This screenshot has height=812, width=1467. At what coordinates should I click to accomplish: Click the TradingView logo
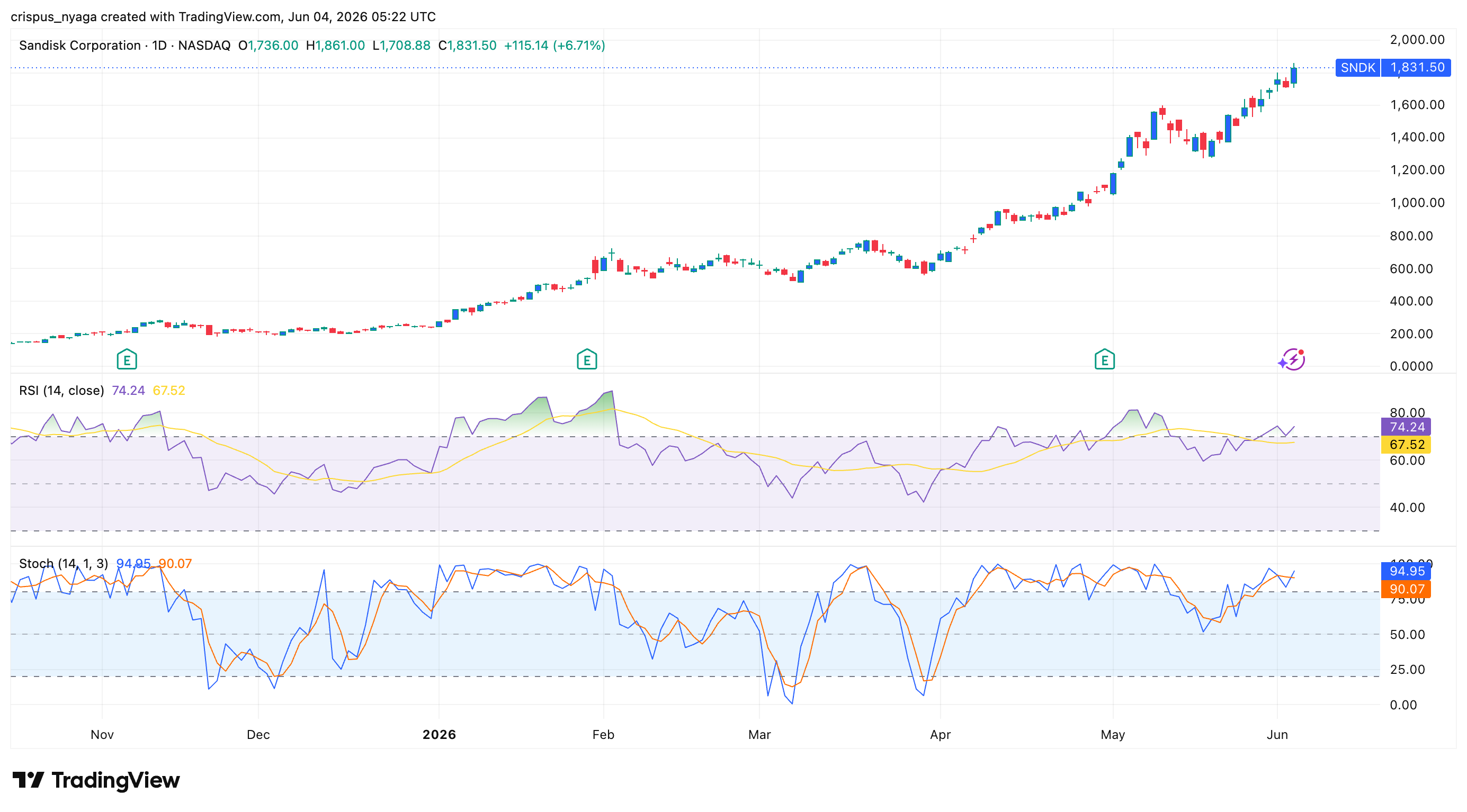[96, 780]
